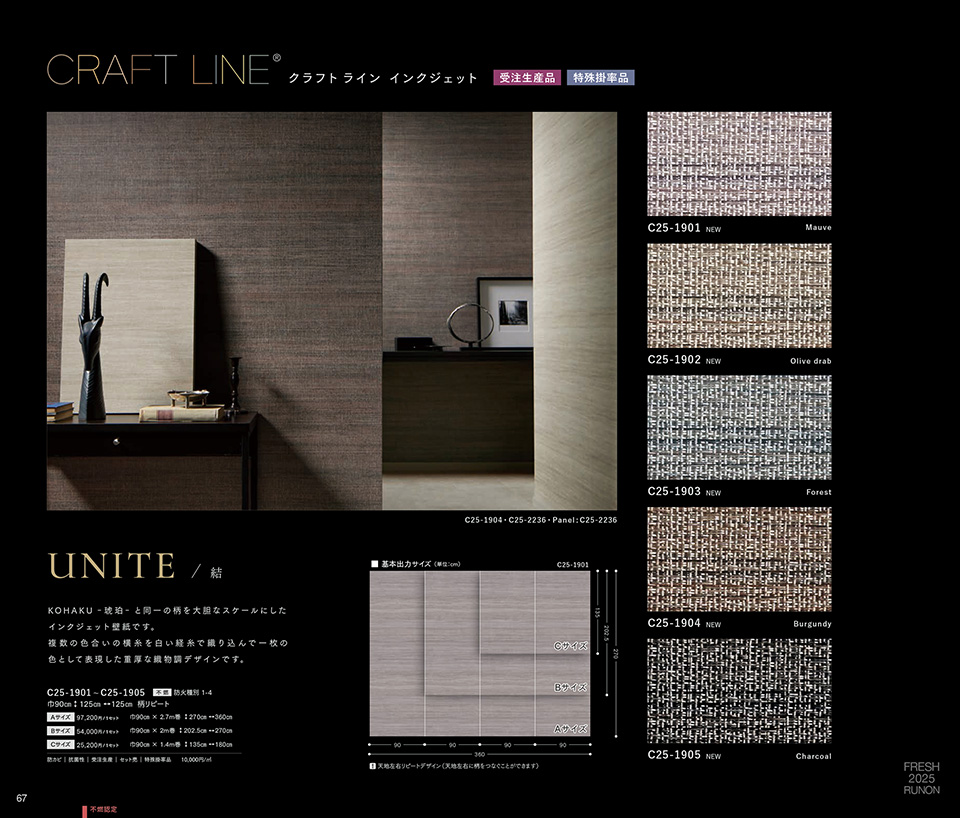Click the 基本出力サイズ size diagram image
960x818 pixels.
point(480,653)
